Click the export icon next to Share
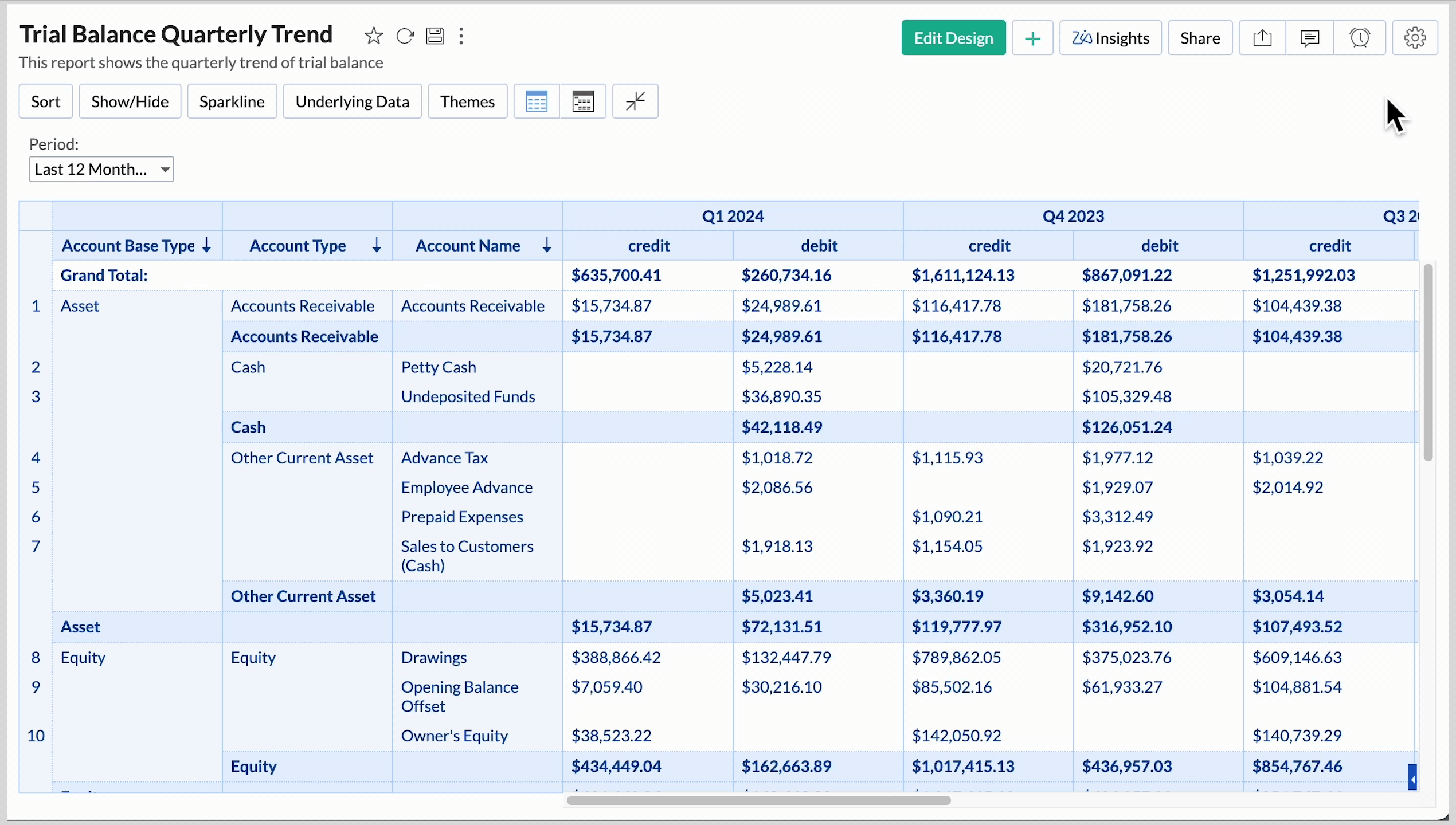 1262,38
